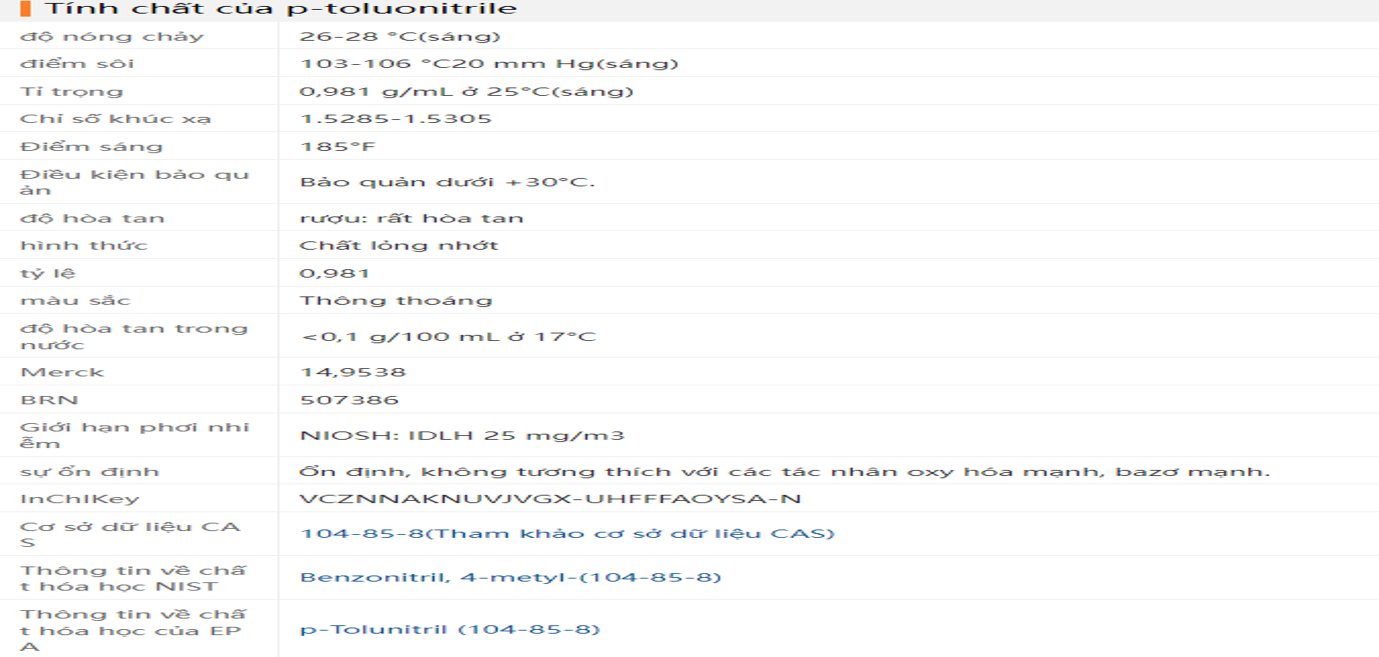Click the color value 'Thông thoáng'
The image size is (1379, 657).
396,300
